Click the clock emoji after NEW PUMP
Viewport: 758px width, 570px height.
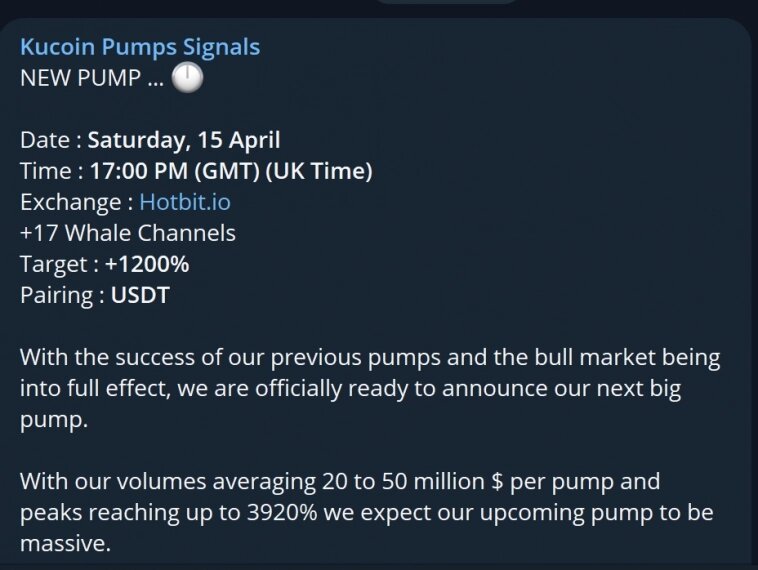point(188,77)
